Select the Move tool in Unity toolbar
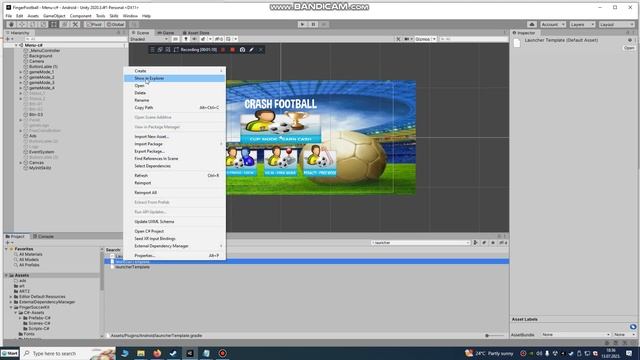 tap(22, 24)
